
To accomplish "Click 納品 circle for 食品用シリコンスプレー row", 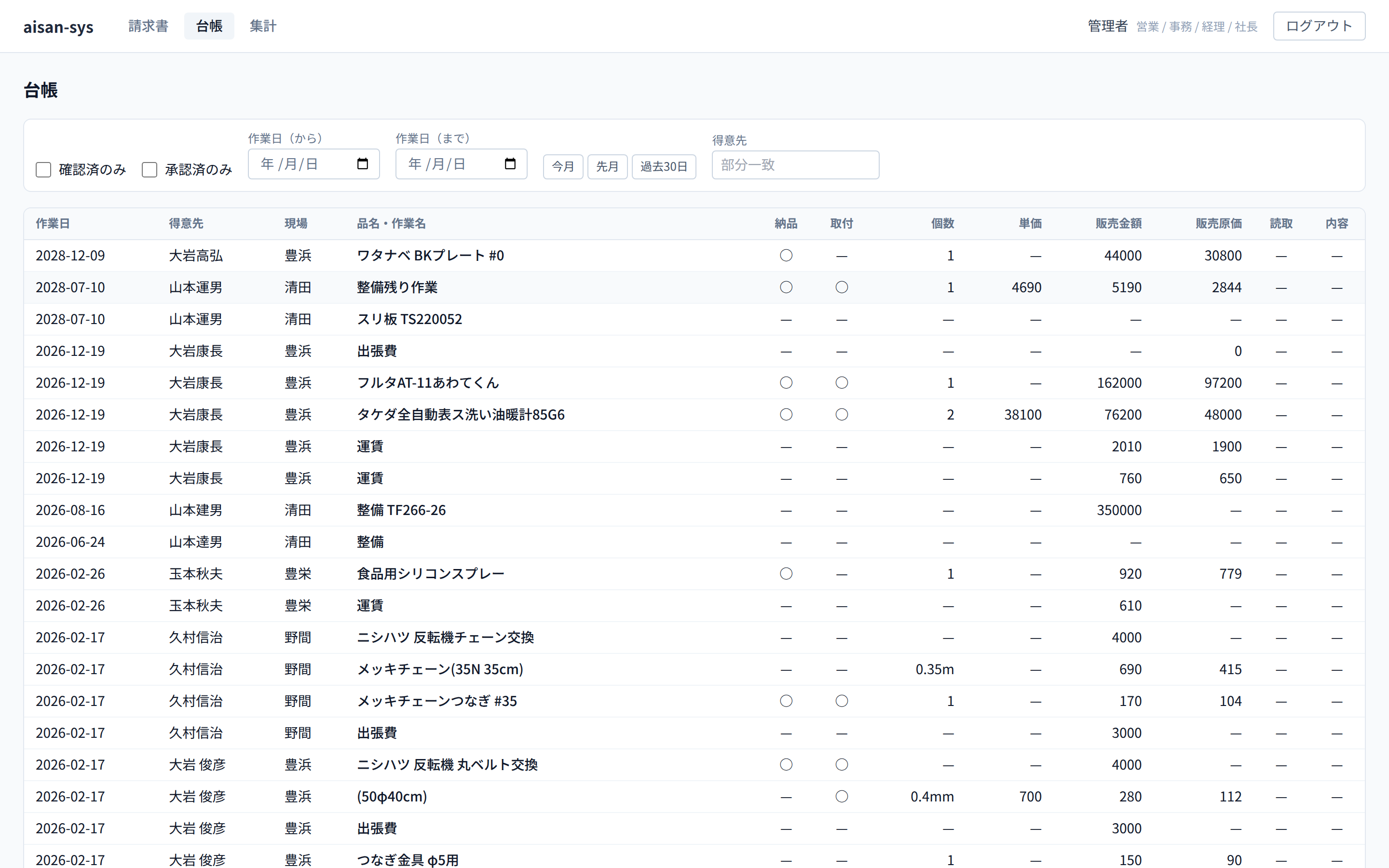I will pos(786,573).
